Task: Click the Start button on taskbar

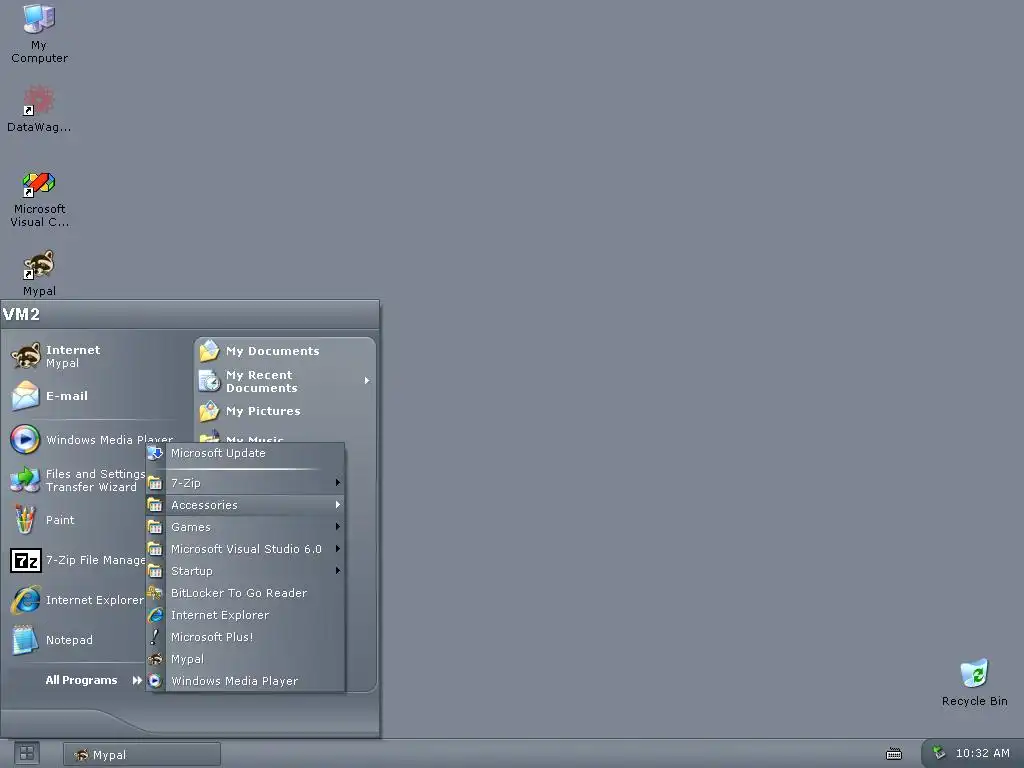Action: point(27,754)
